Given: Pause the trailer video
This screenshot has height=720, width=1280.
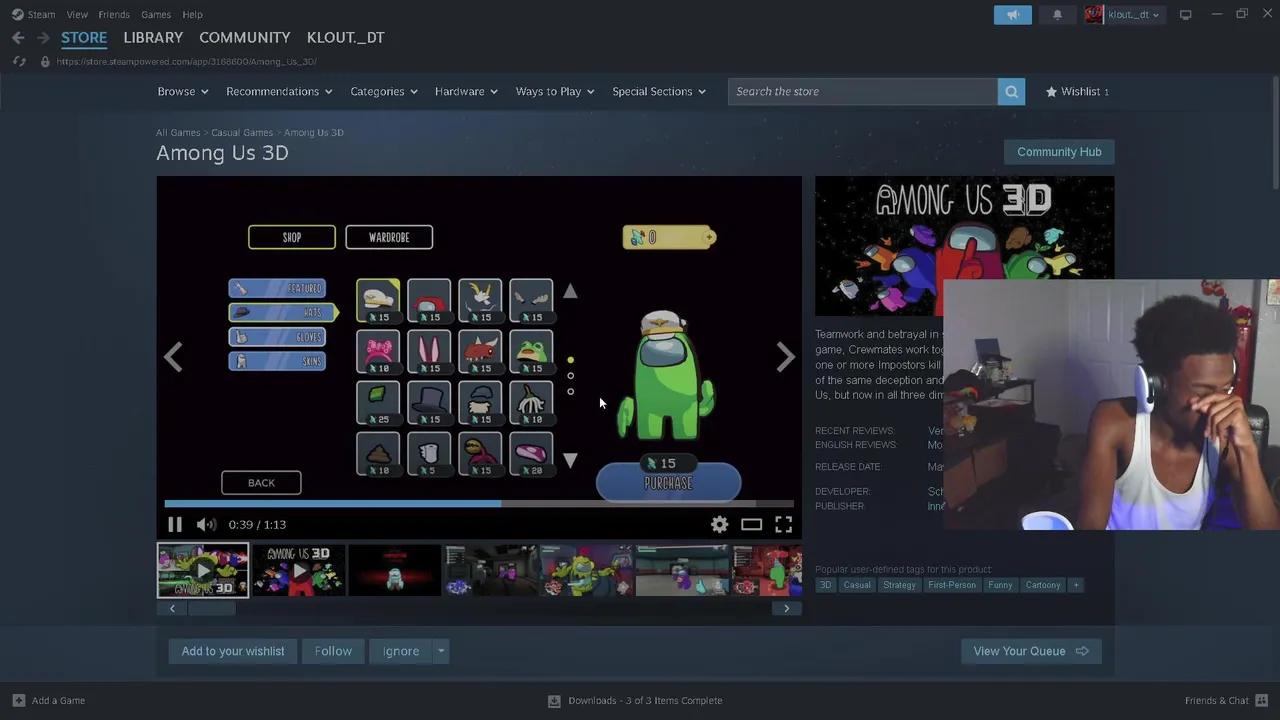Looking at the screenshot, I should click(x=174, y=524).
